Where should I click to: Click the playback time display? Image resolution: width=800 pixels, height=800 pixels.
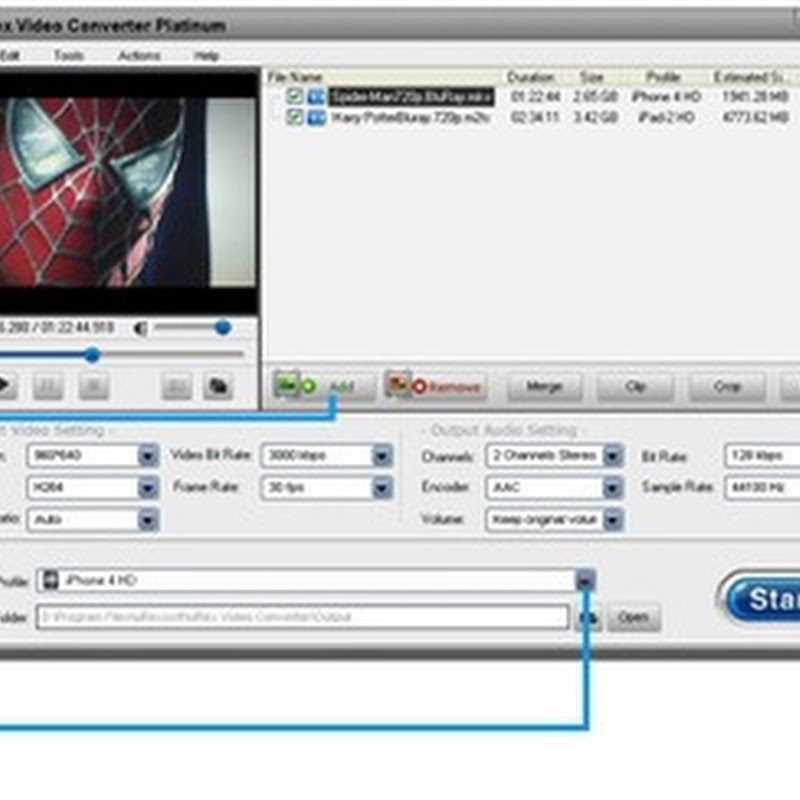click(x=57, y=328)
